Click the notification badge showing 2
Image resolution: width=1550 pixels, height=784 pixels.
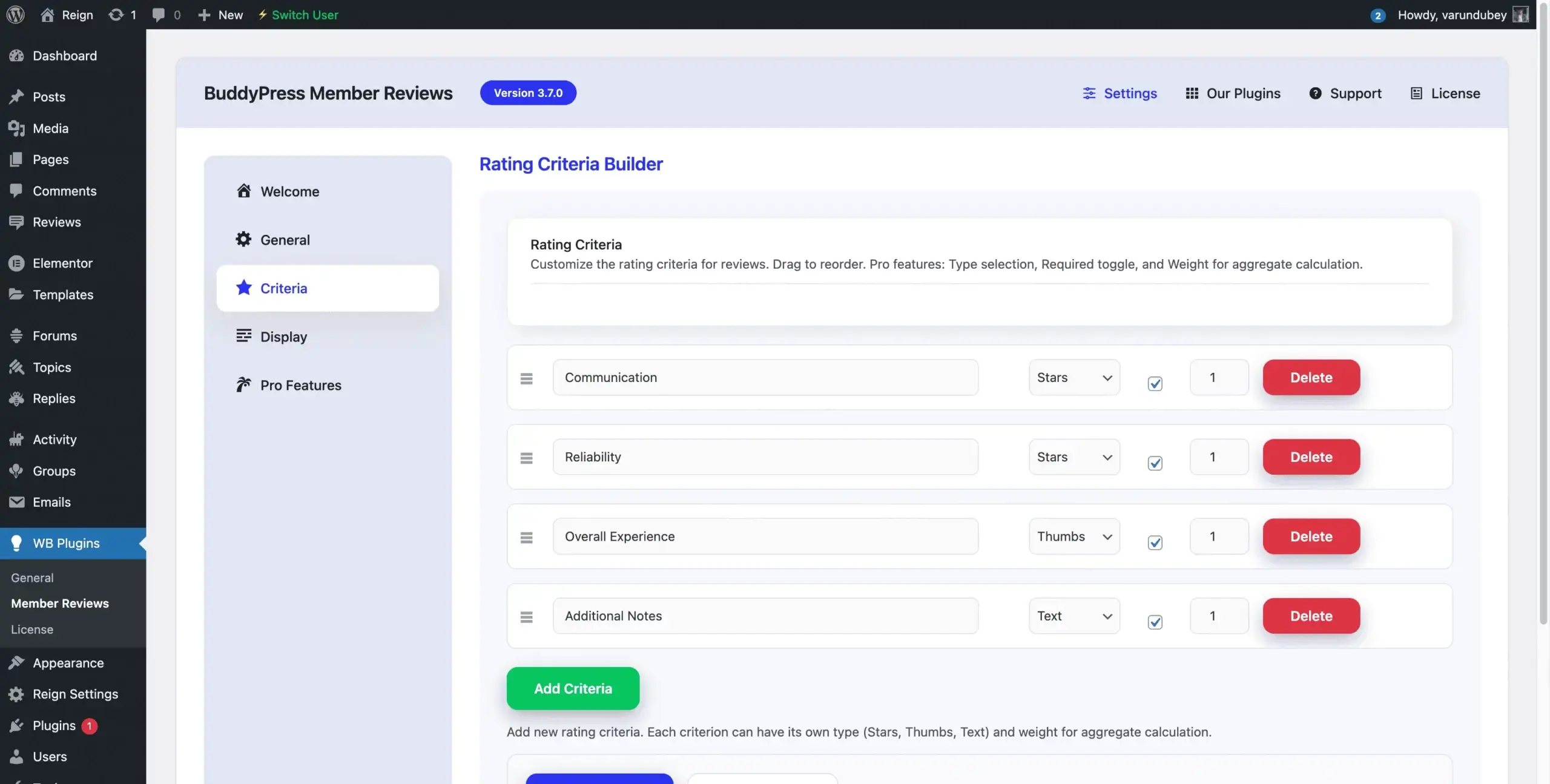click(x=1378, y=15)
